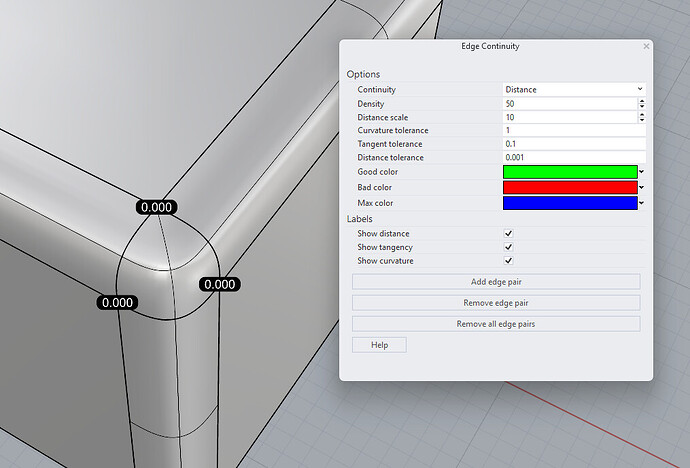This screenshot has width=690, height=468.
Task: Click the top 0.000 distance label in viewport
Action: click(157, 207)
